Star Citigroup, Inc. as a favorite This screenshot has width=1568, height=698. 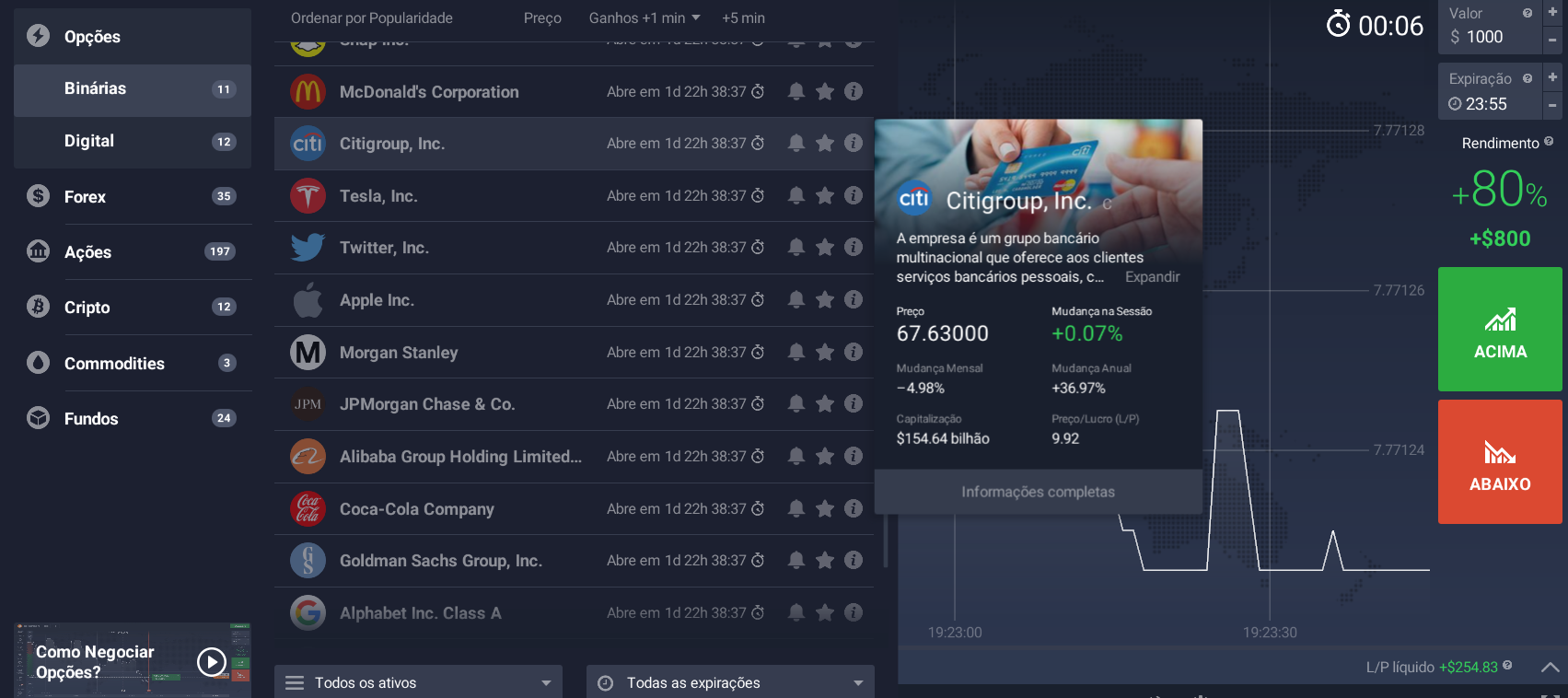(x=825, y=143)
